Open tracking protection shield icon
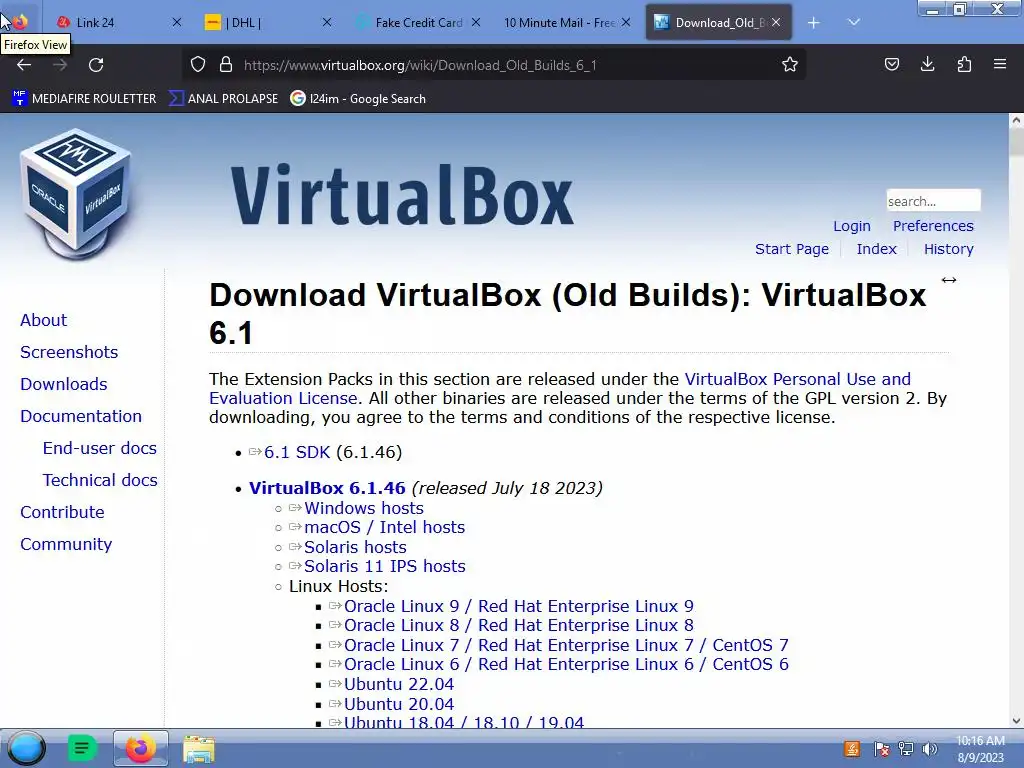Image resolution: width=1024 pixels, height=768 pixels. pyautogui.click(x=198, y=65)
